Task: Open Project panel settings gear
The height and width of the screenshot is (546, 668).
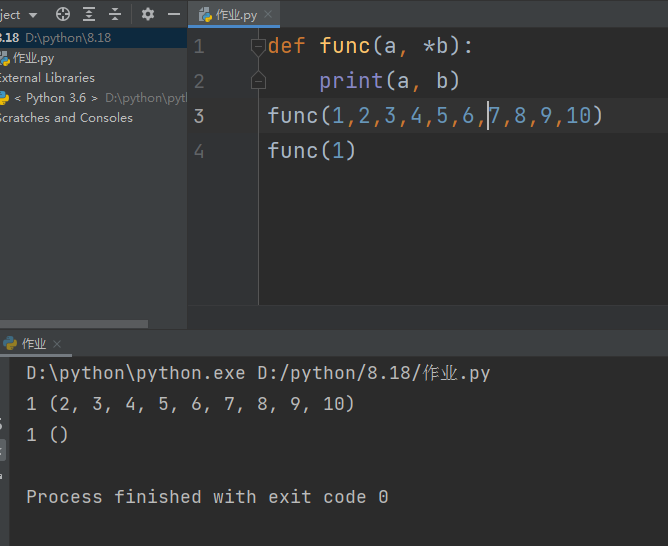Action: (x=148, y=14)
